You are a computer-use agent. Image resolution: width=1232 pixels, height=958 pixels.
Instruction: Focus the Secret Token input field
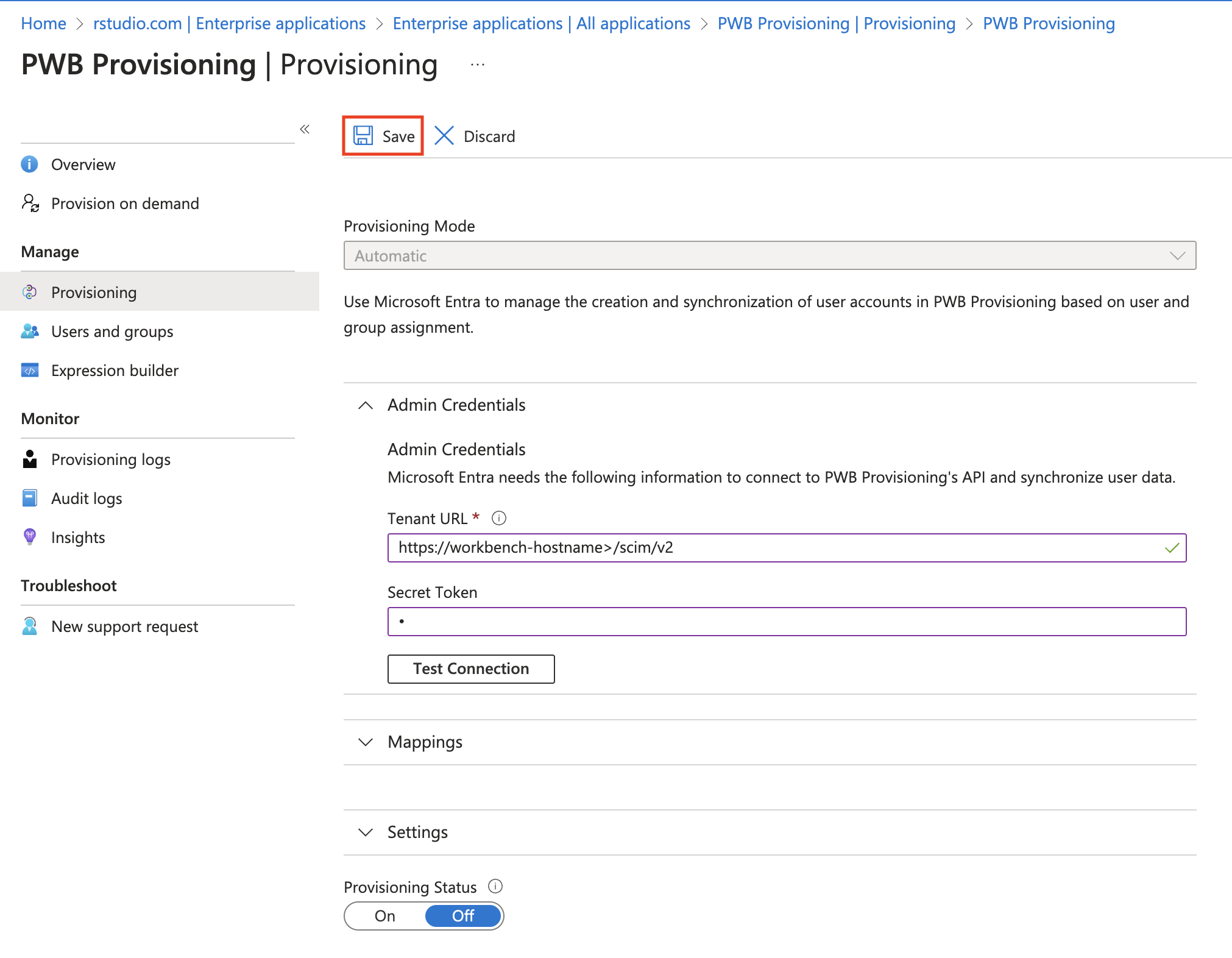click(x=787, y=621)
